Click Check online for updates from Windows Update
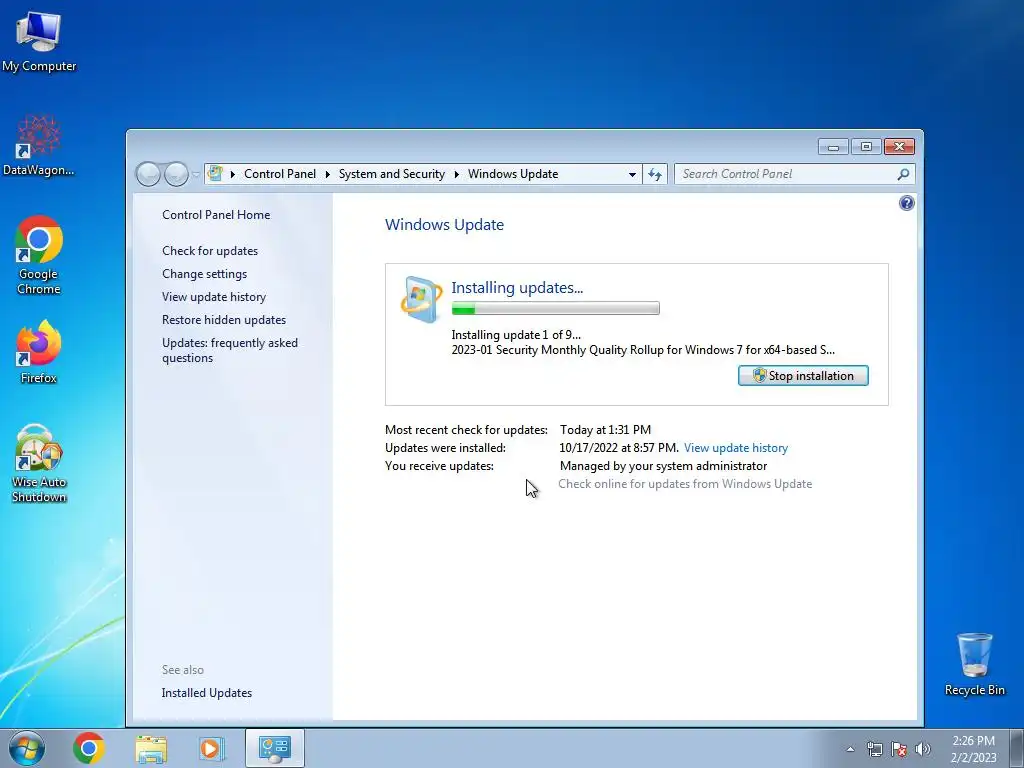Viewport: 1024px width, 768px height. (x=685, y=484)
